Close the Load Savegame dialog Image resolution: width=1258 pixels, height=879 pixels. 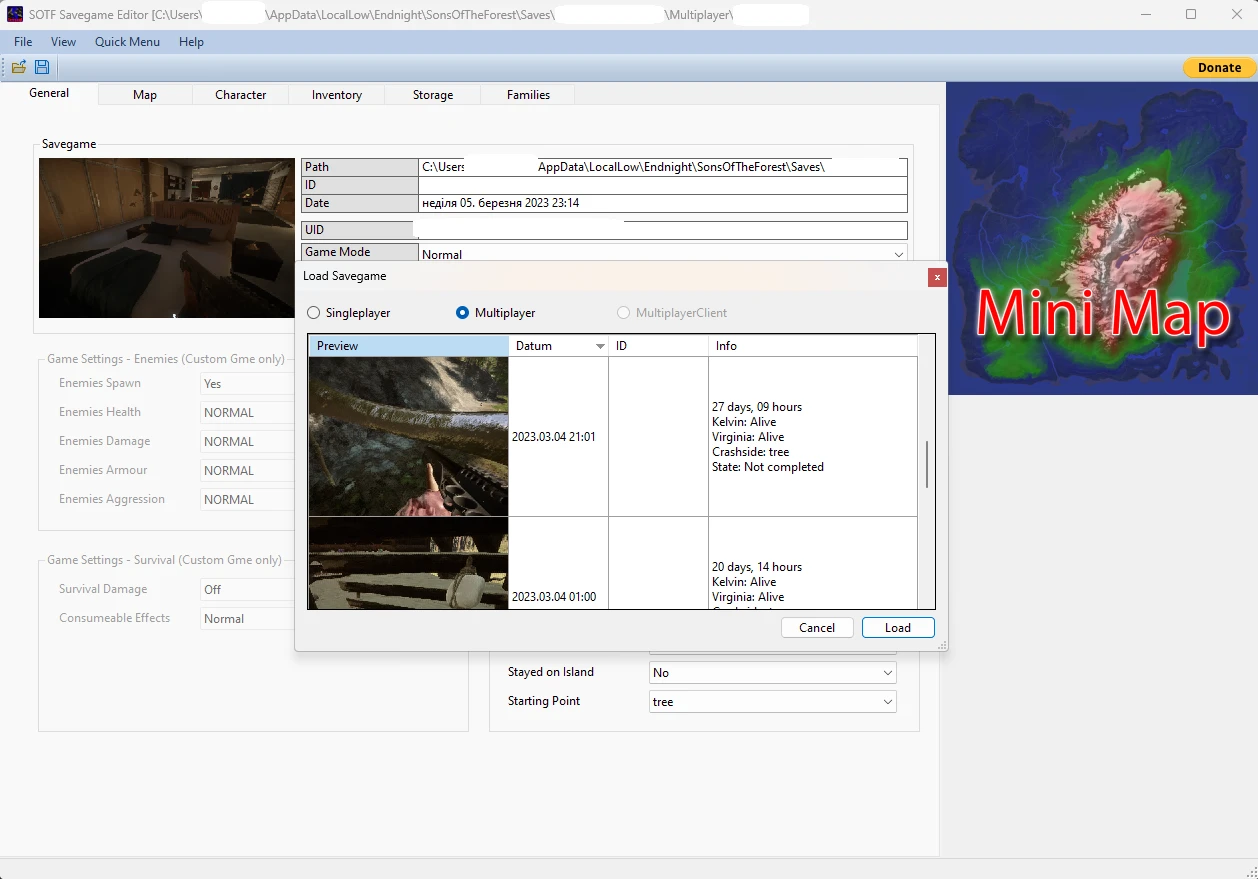(936, 277)
